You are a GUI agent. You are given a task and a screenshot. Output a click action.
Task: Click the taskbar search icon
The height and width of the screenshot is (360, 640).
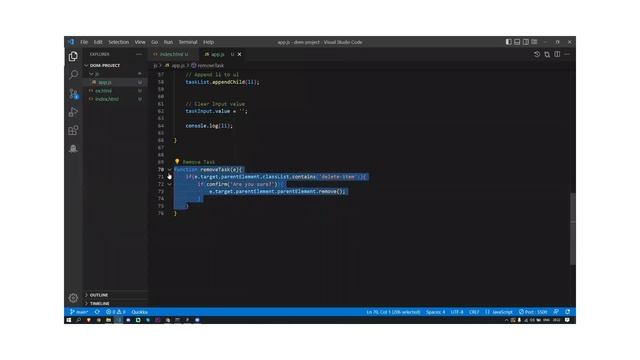pyautogui.click(x=78, y=320)
